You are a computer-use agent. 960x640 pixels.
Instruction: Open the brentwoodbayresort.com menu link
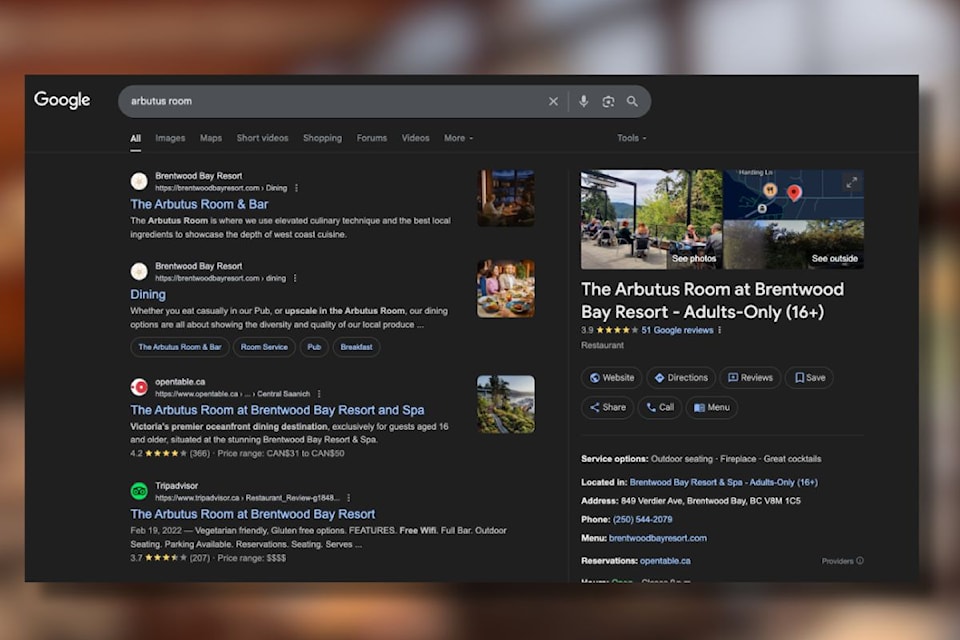(x=658, y=538)
